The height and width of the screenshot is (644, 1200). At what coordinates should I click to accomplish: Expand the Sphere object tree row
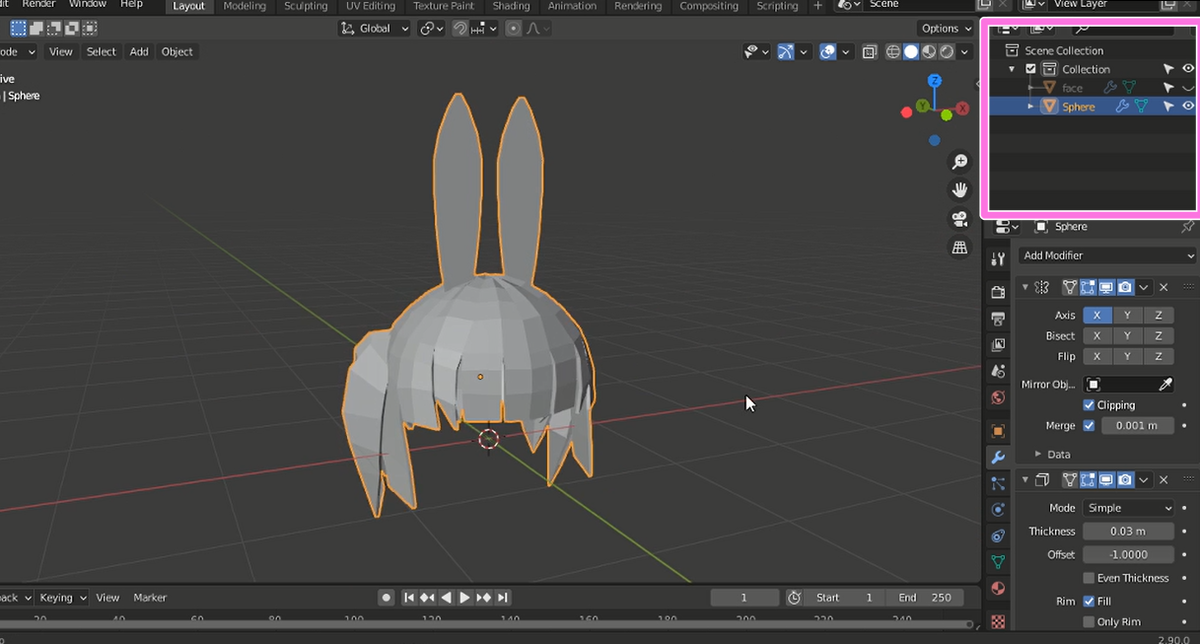click(1031, 106)
